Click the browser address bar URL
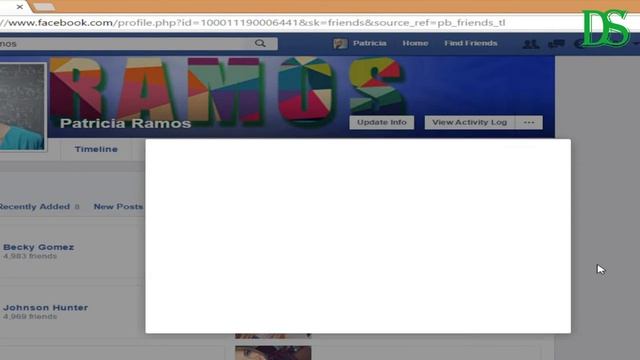The height and width of the screenshot is (360, 640). coord(253,23)
